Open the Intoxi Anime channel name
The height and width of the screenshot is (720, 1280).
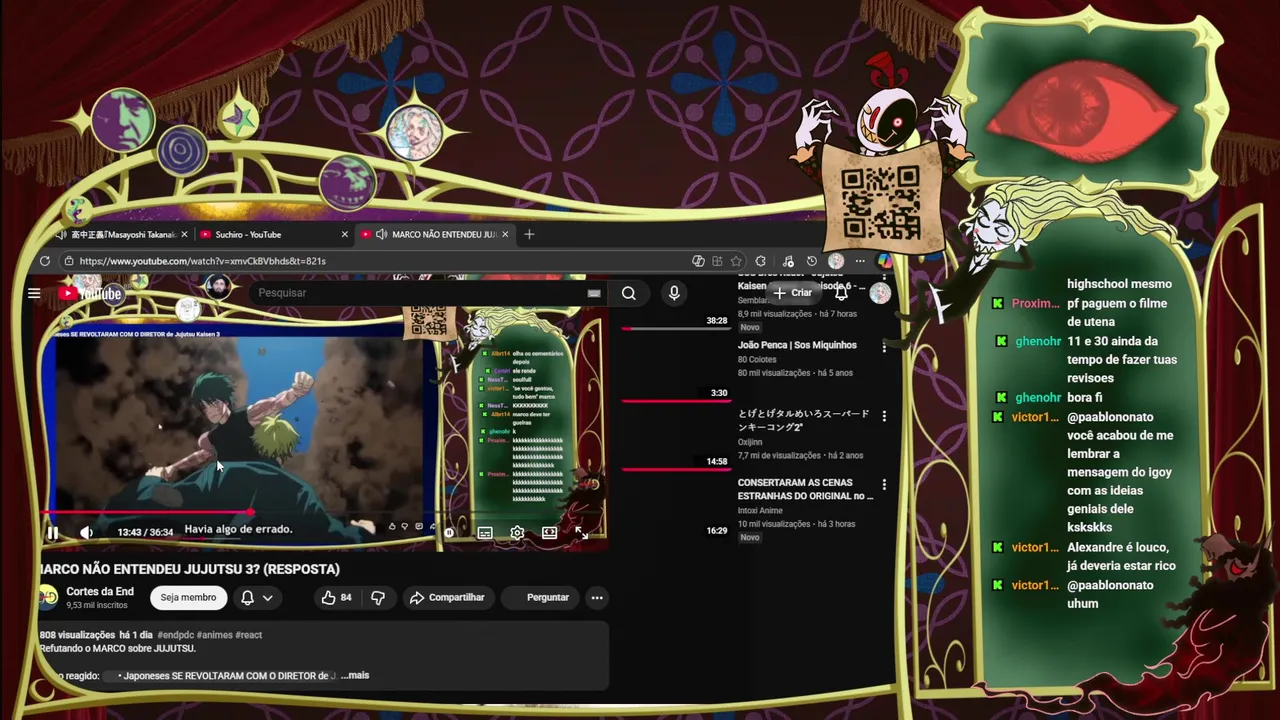pyautogui.click(x=762, y=510)
